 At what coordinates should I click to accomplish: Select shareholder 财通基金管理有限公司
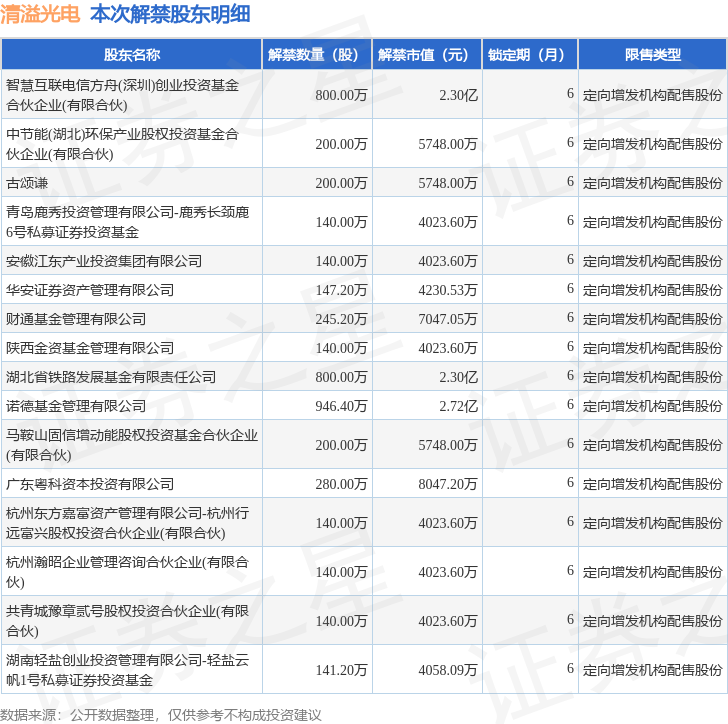(x=76, y=319)
